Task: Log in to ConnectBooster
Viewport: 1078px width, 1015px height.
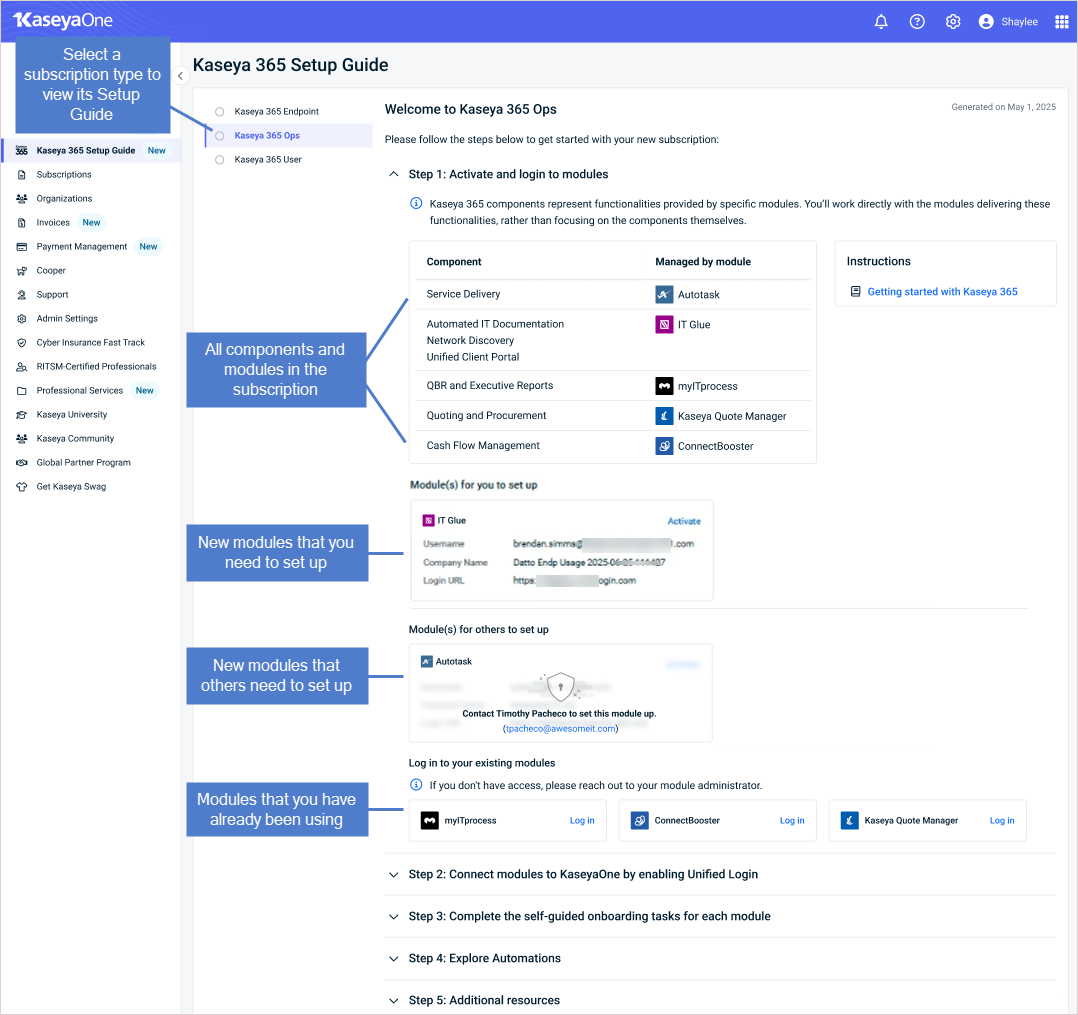Action: pos(792,820)
